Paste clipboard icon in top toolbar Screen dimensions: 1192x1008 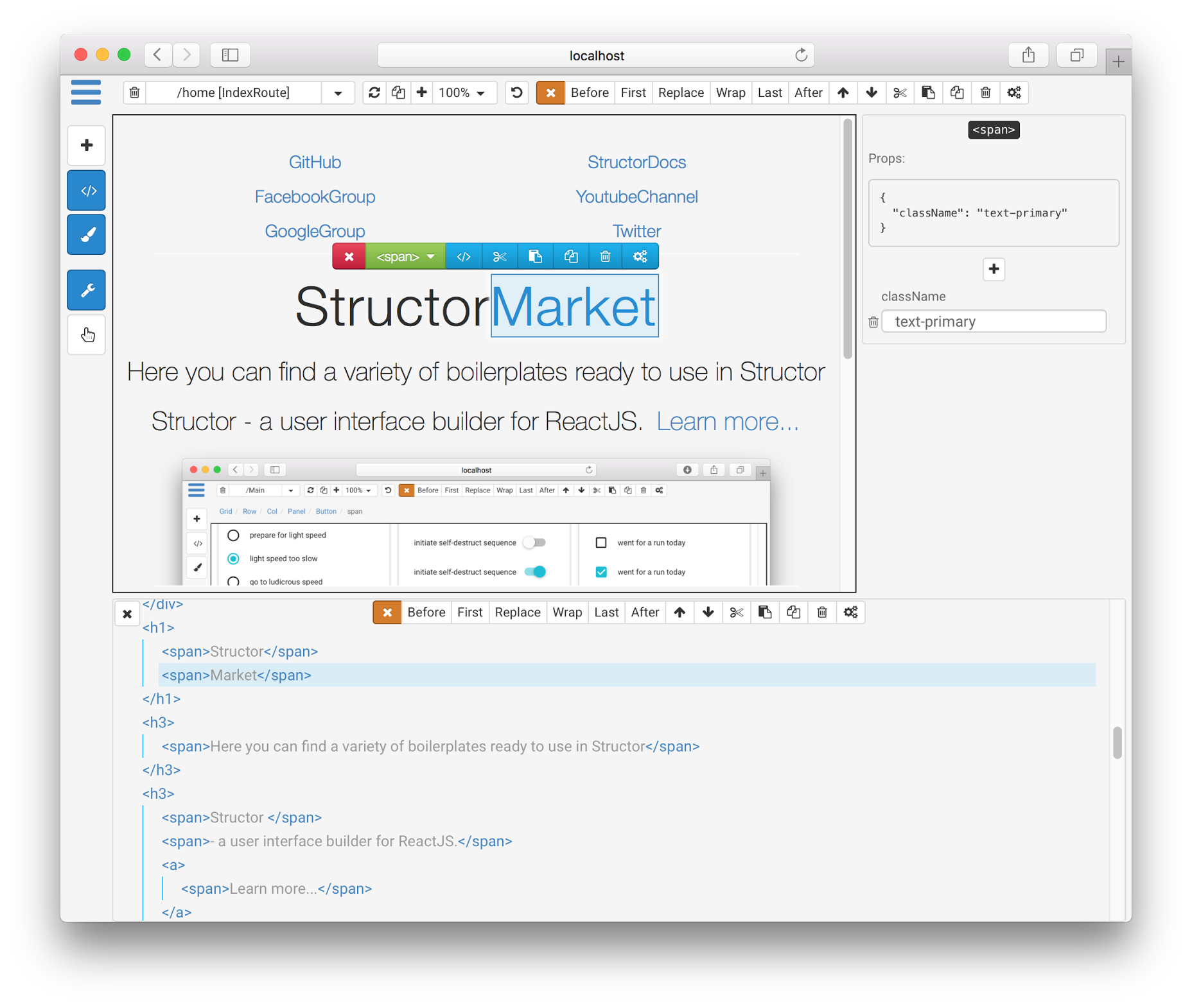(928, 92)
